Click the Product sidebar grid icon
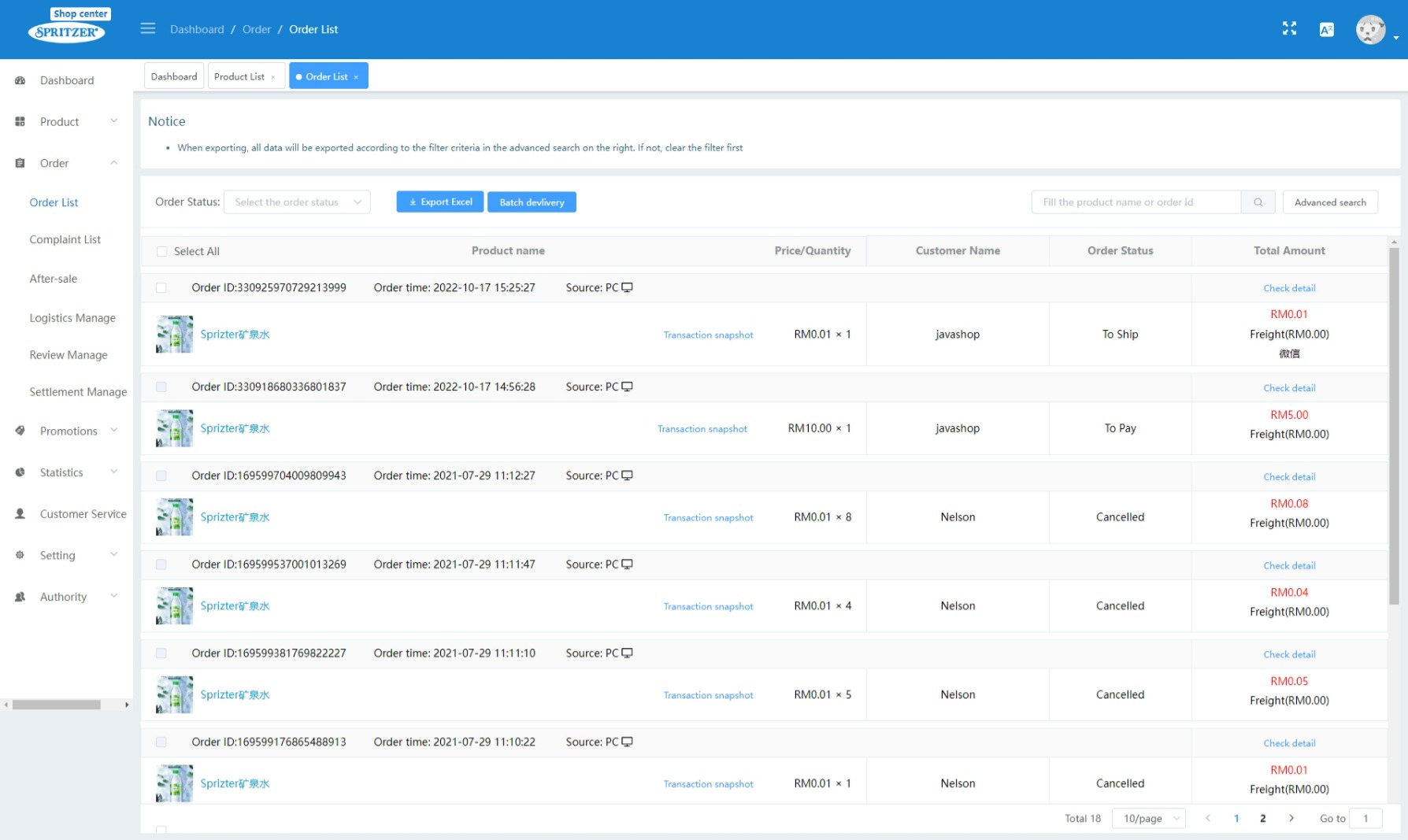The image size is (1408, 840). [x=20, y=122]
